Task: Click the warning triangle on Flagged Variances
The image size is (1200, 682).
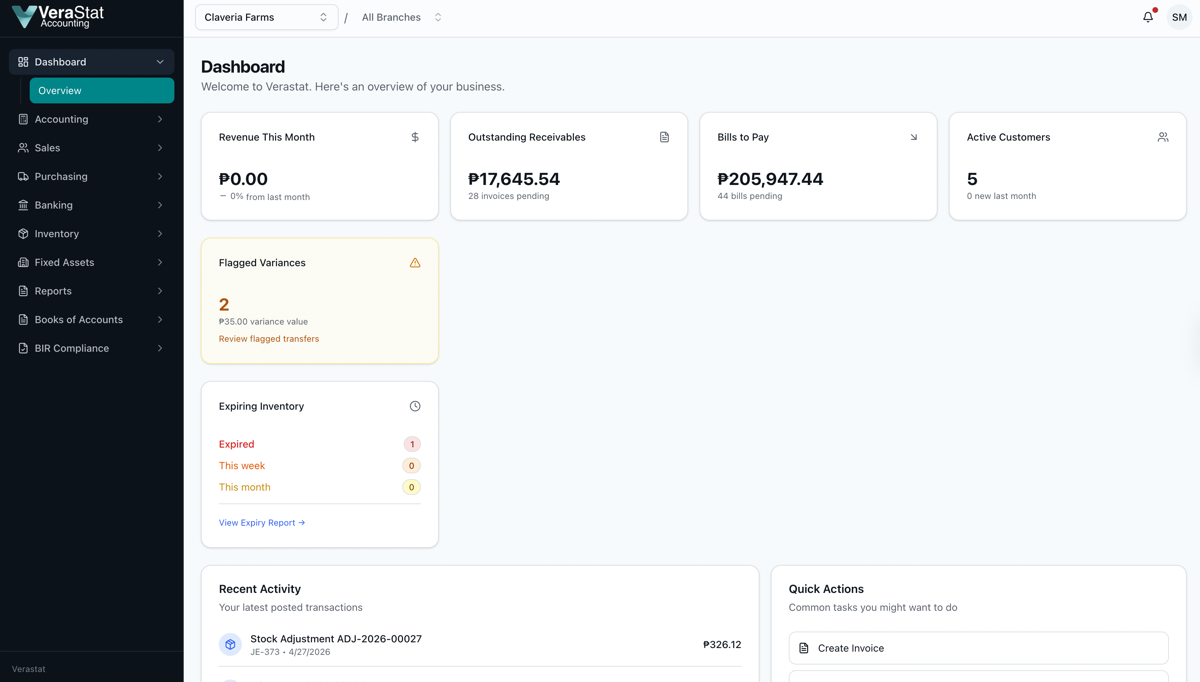Action: (x=415, y=263)
